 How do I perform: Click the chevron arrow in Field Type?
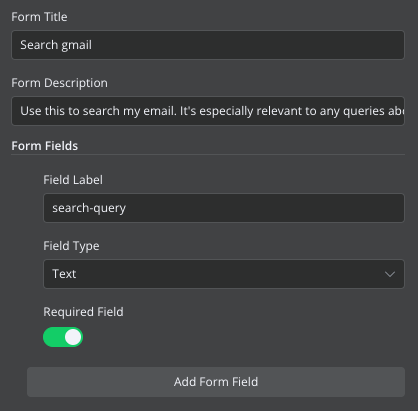[x=390, y=274]
